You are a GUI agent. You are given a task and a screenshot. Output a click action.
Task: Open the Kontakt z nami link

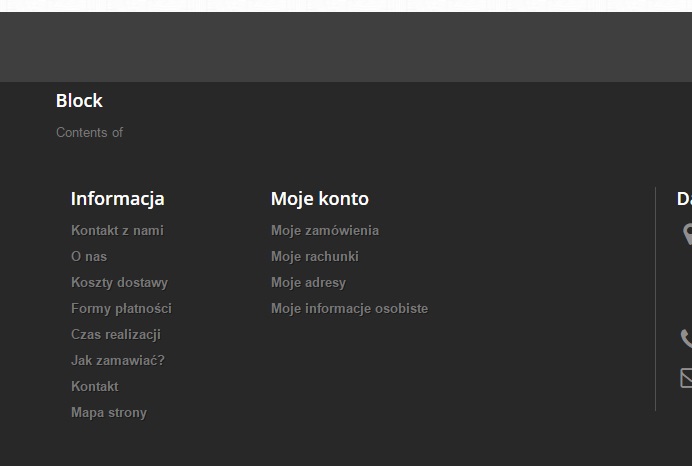click(117, 230)
